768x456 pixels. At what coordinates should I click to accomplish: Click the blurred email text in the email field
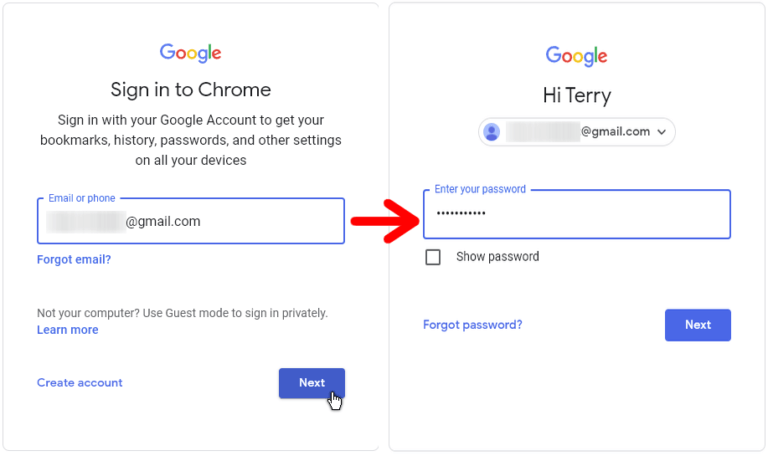tap(86, 221)
